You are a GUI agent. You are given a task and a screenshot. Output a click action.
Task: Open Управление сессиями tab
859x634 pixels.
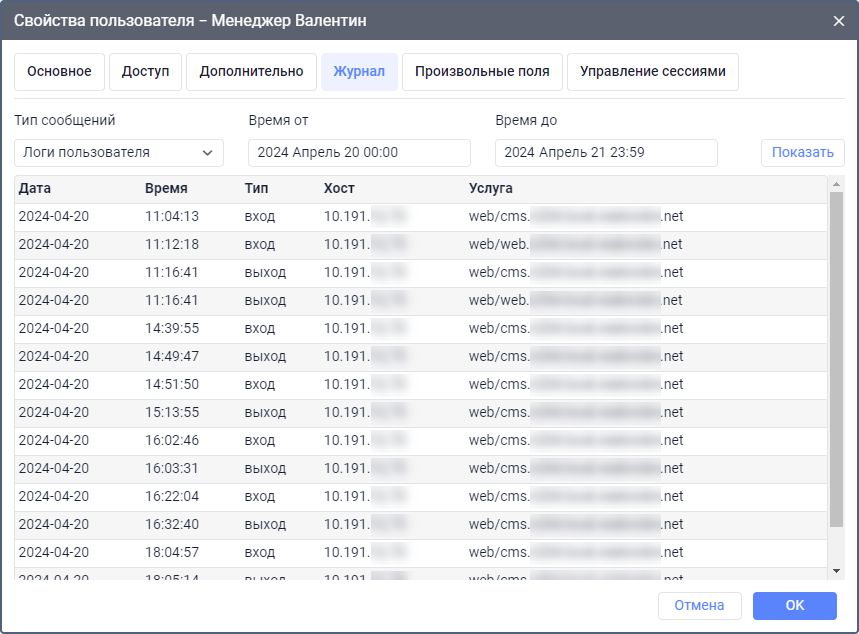click(x=652, y=72)
